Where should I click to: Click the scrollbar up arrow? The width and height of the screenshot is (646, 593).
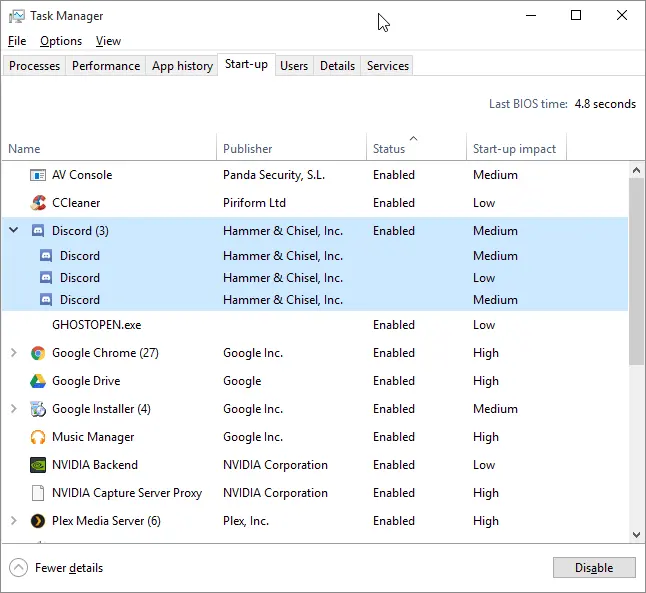(637, 170)
